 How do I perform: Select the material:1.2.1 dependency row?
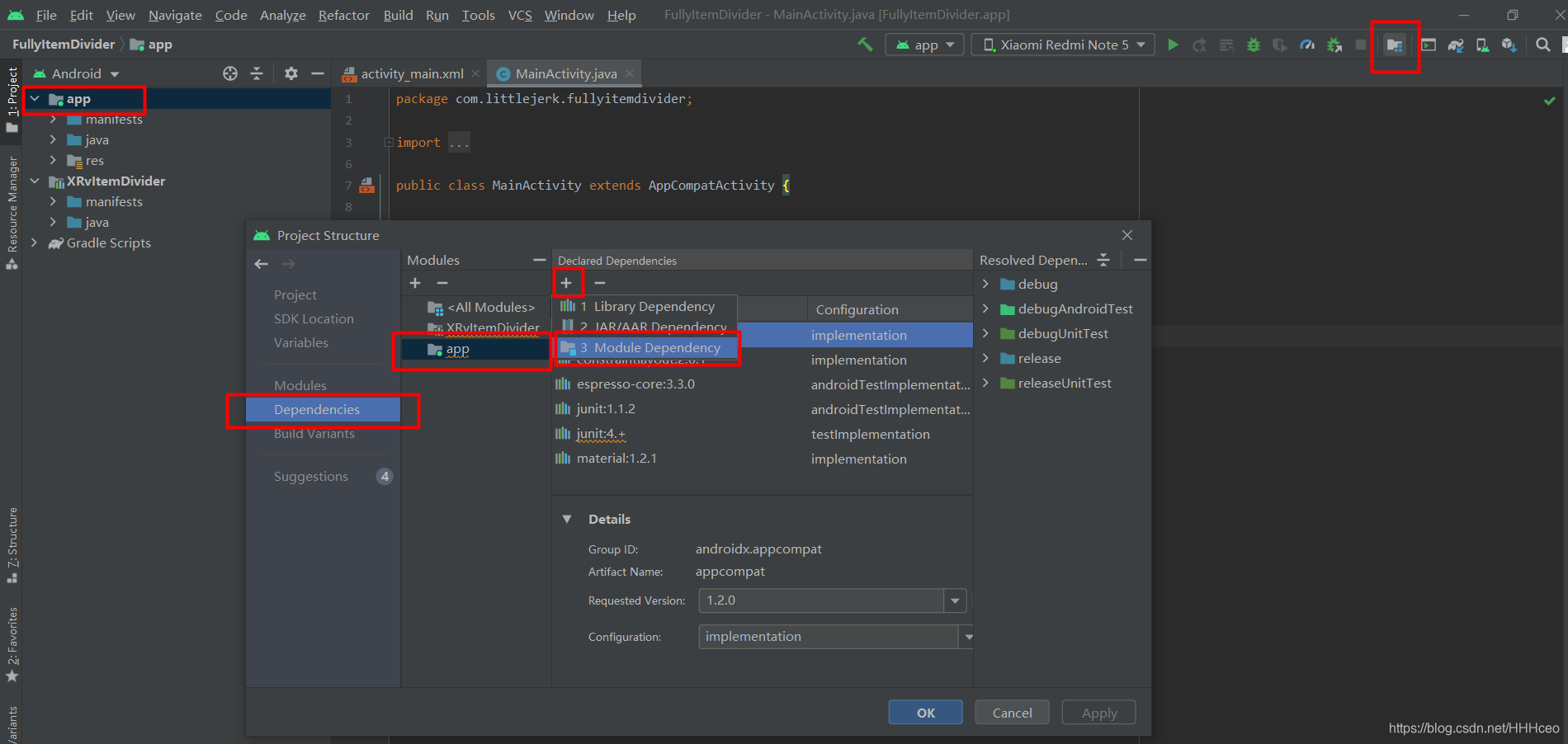pos(762,458)
